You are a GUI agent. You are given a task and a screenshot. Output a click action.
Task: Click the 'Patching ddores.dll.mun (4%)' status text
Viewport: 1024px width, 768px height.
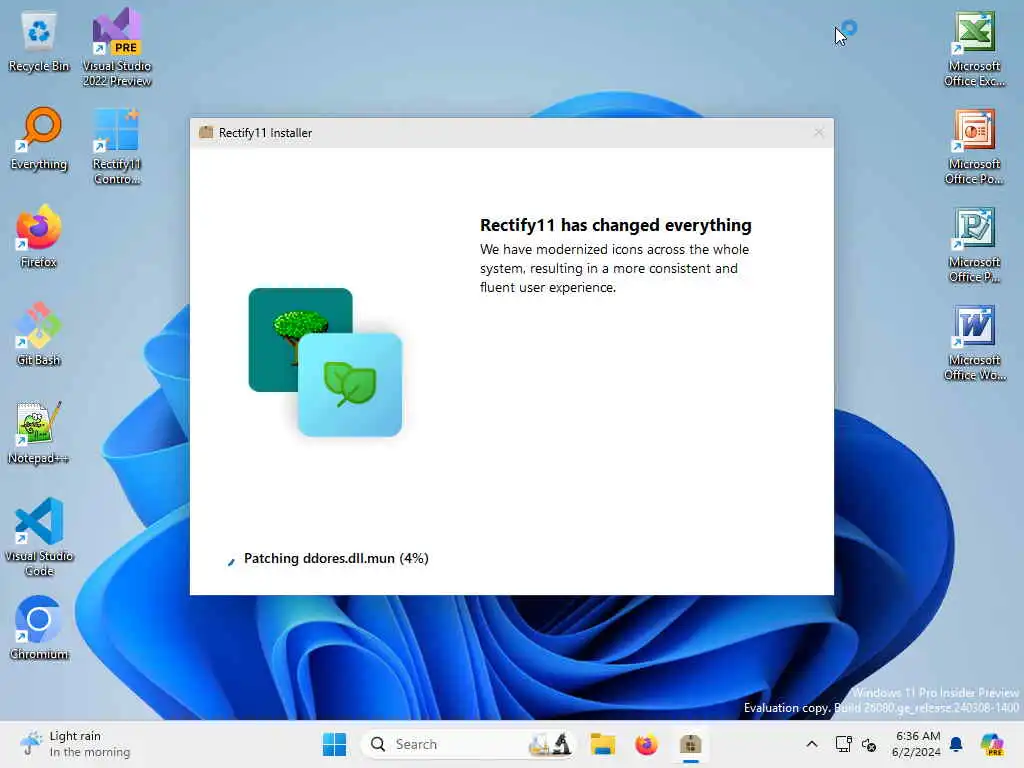tap(336, 558)
